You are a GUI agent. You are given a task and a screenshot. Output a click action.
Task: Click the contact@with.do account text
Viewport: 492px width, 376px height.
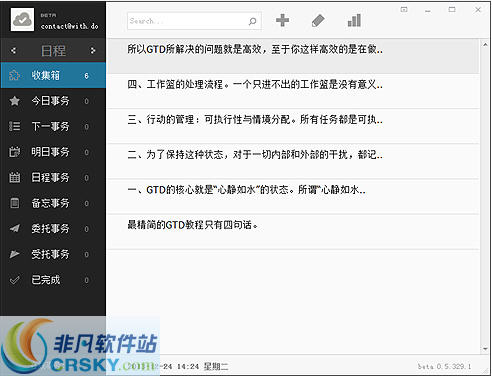pos(70,26)
